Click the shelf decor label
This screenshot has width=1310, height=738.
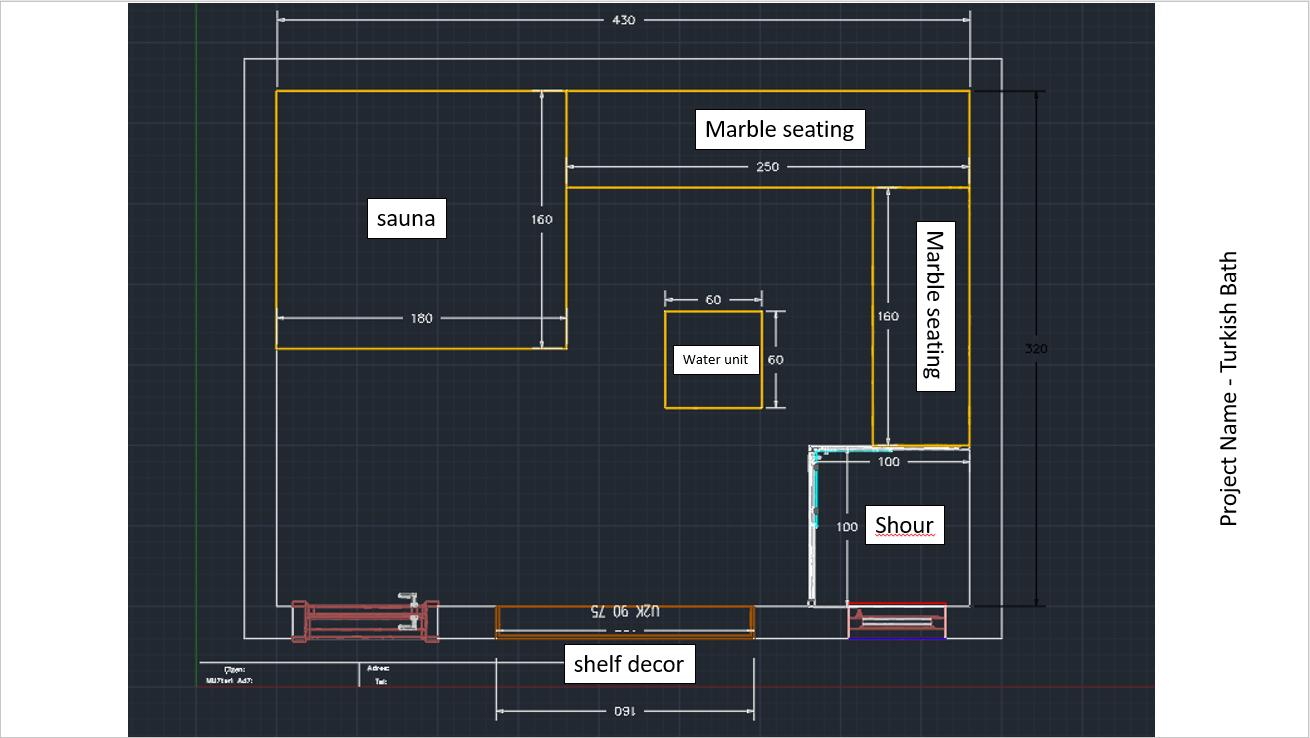click(x=628, y=664)
